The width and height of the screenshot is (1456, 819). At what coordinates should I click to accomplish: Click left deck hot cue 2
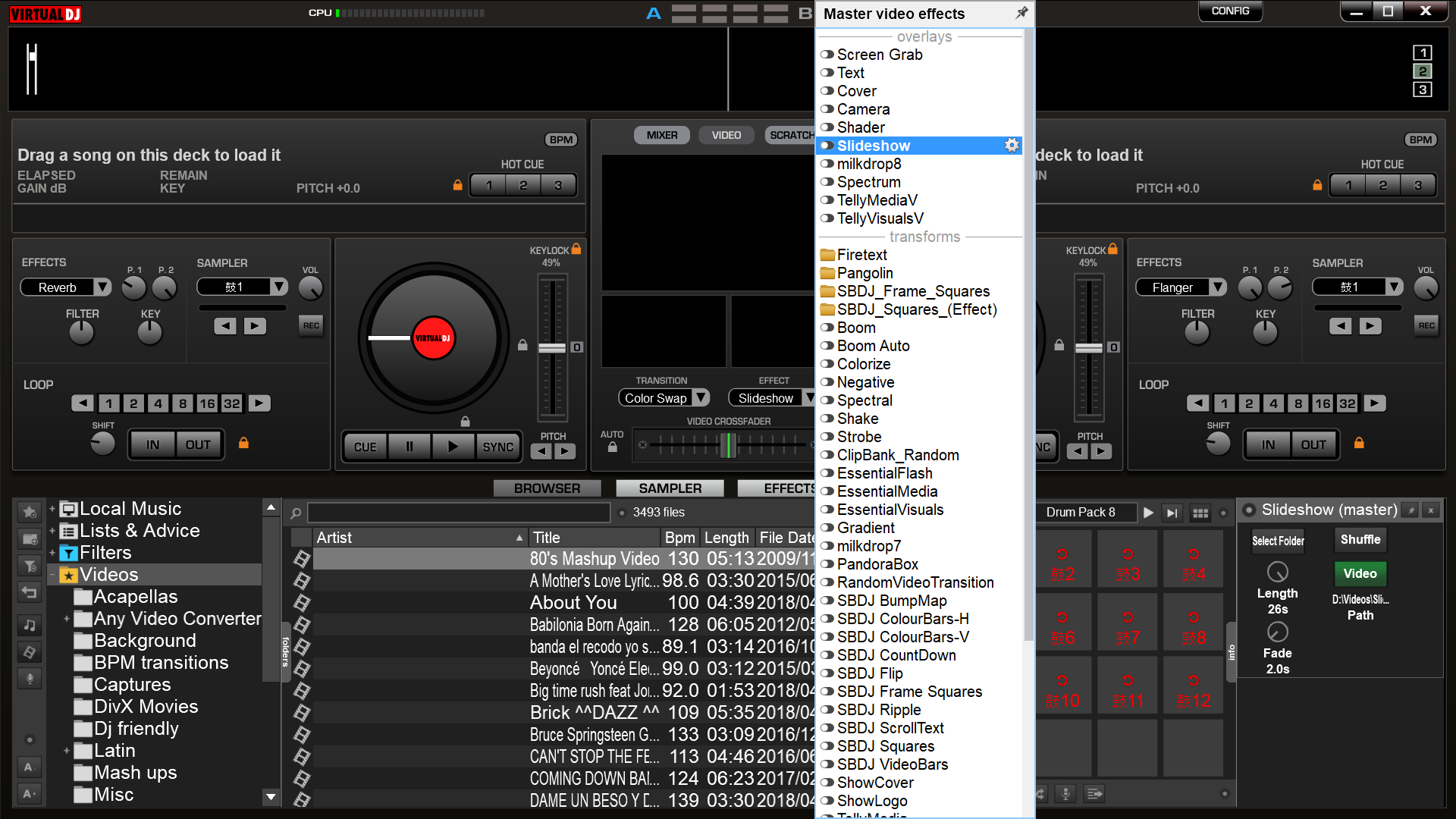point(523,185)
